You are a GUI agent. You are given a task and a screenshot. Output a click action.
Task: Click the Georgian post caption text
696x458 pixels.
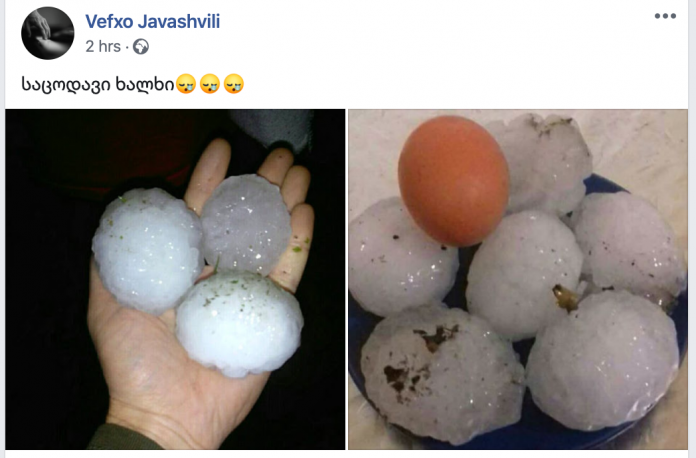click(x=98, y=84)
